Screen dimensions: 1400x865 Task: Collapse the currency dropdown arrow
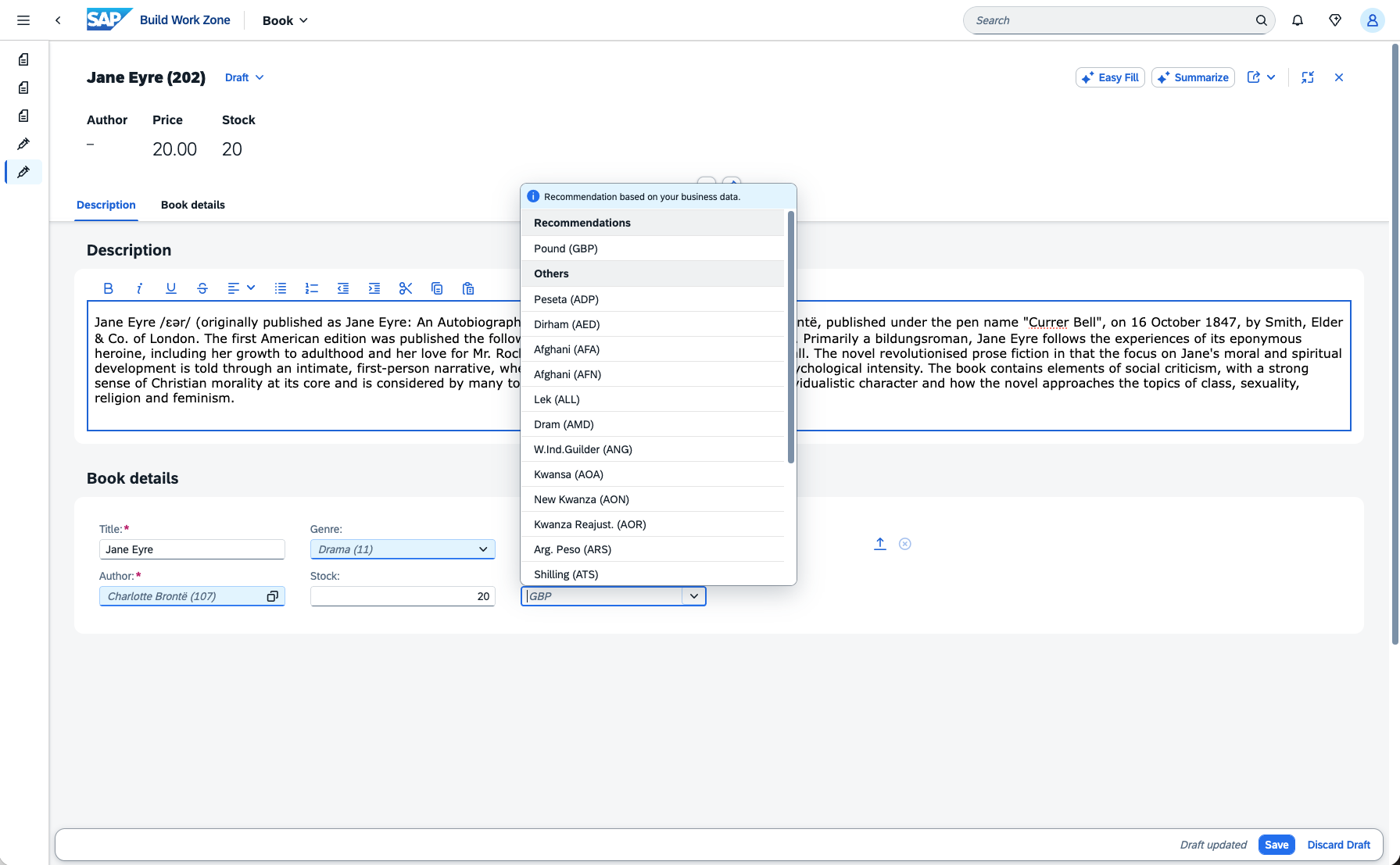pyautogui.click(x=694, y=596)
